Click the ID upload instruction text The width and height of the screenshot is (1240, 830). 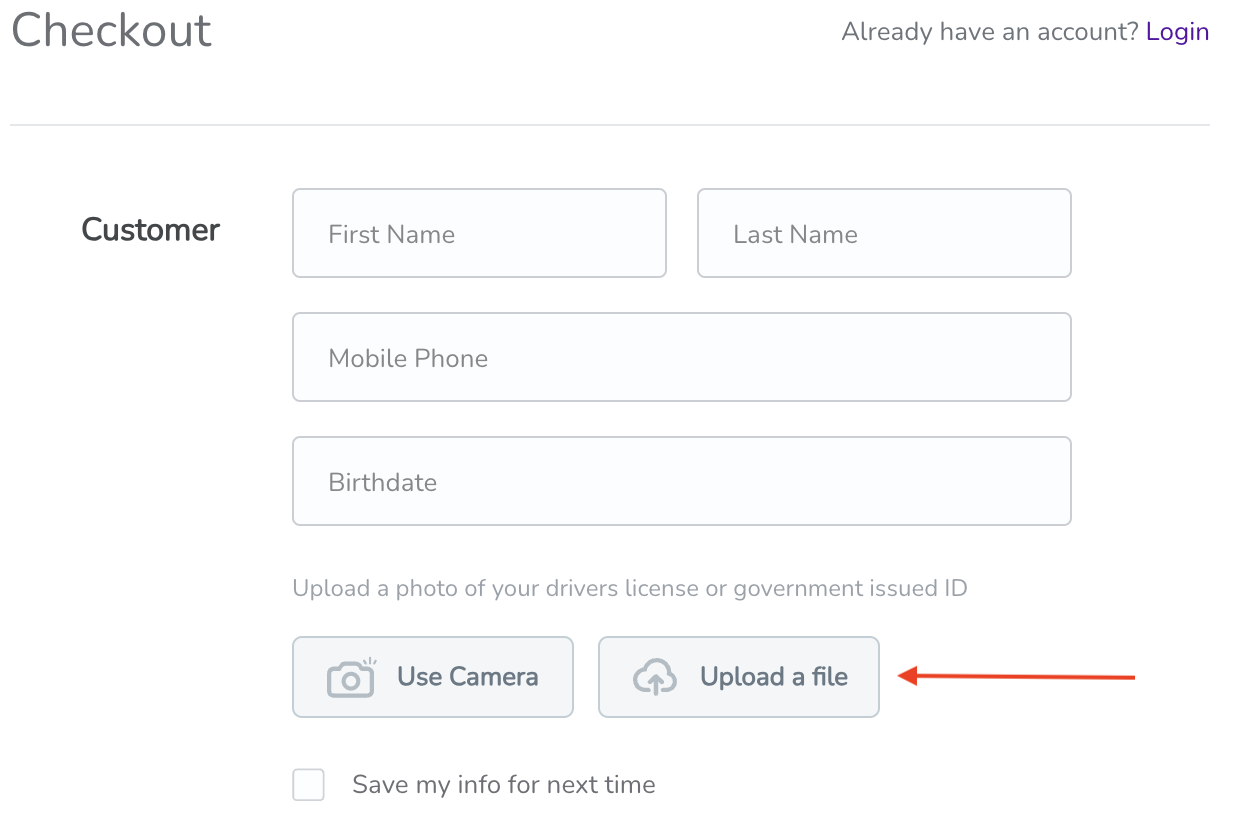pyautogui.click(x=630, y=588)
